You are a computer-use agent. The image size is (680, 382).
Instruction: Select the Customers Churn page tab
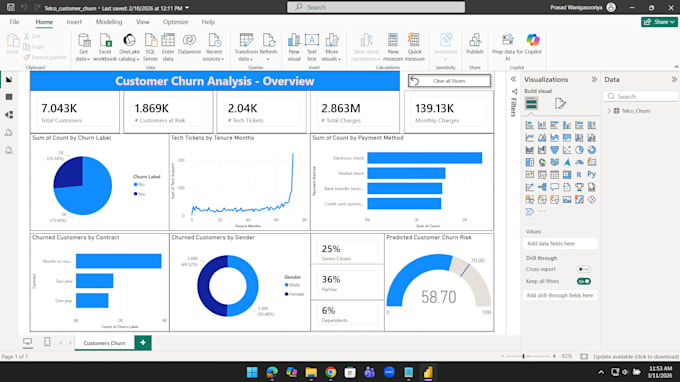(x=105, y=343)
